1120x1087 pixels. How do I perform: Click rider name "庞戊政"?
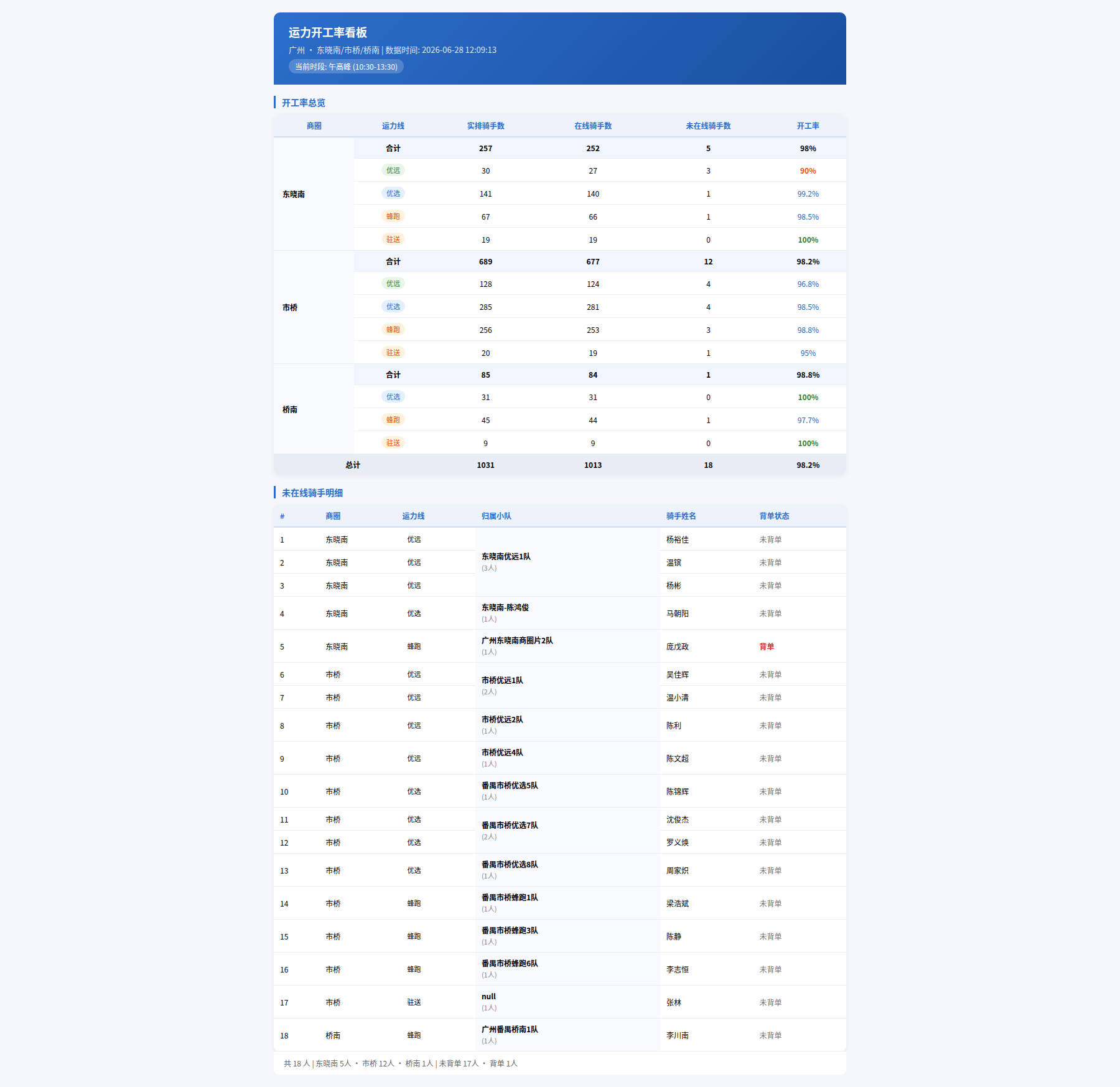point(678,646)
